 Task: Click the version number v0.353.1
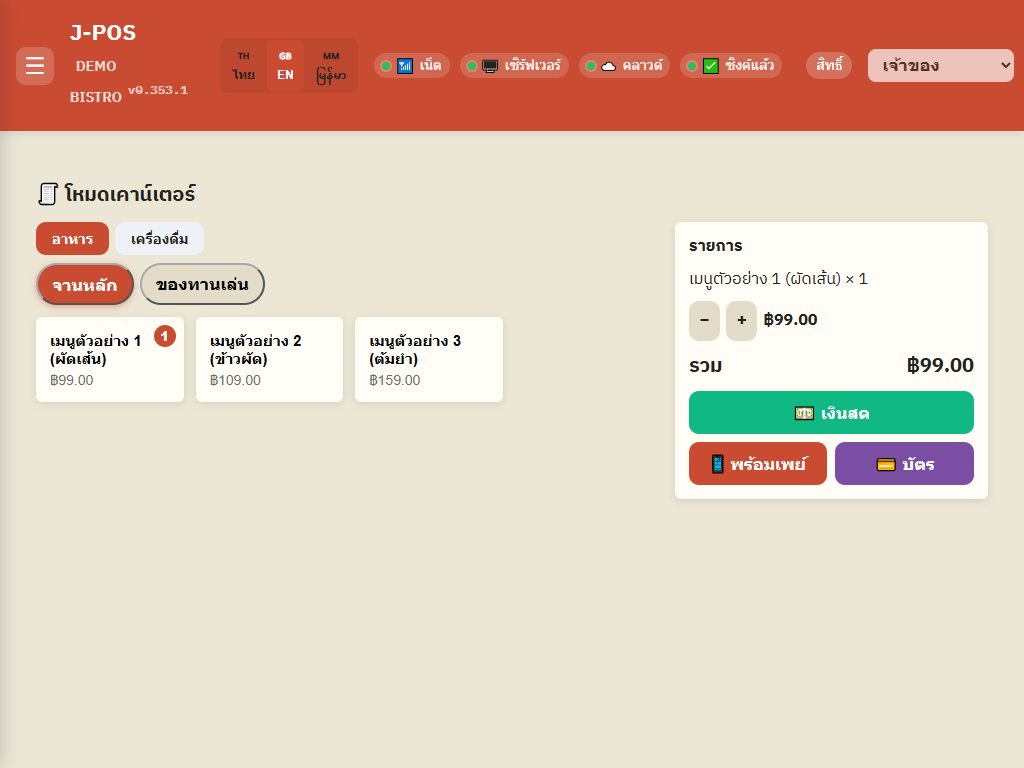click(x=158, y=90)
